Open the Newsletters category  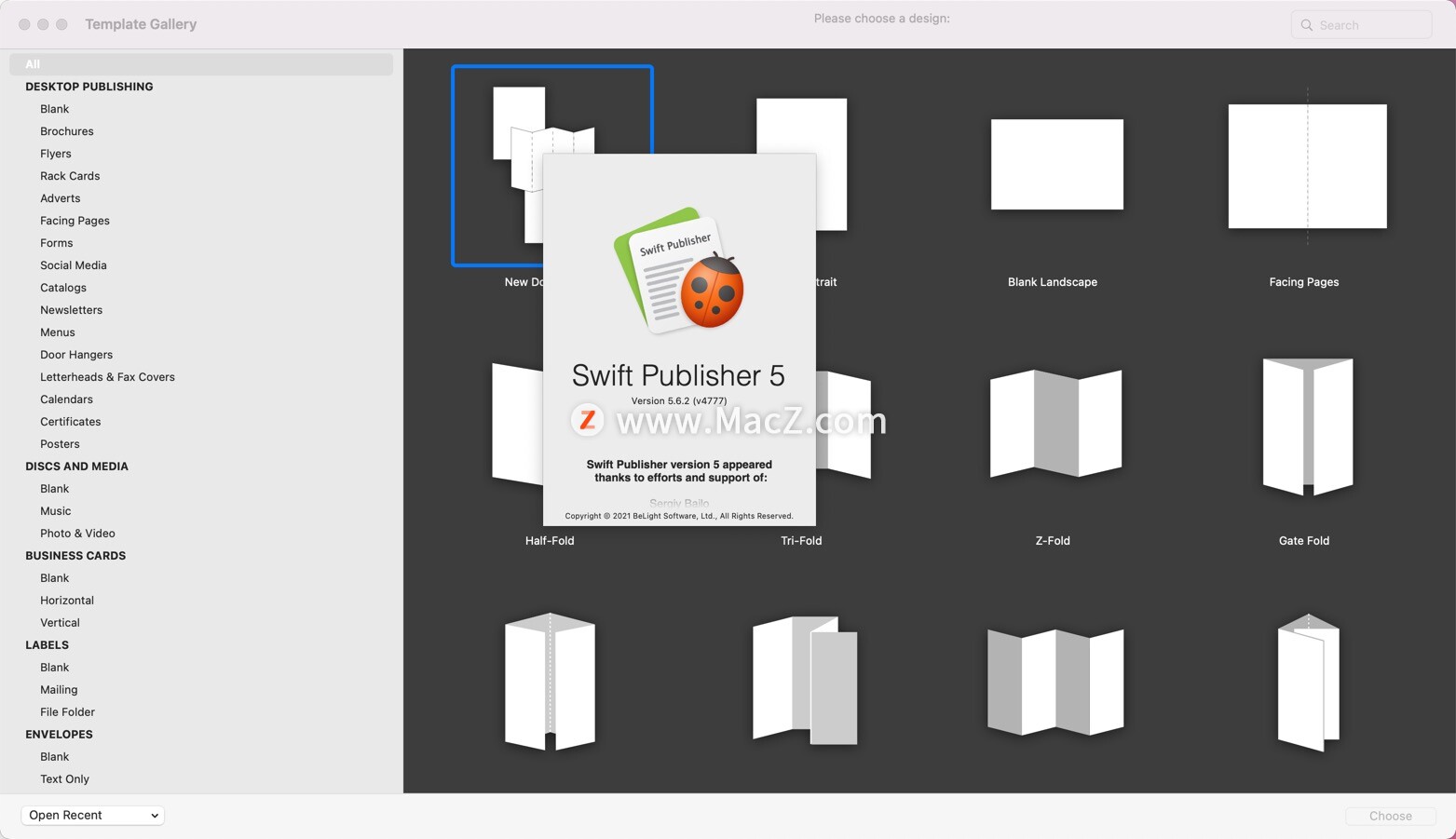[71, 310]
